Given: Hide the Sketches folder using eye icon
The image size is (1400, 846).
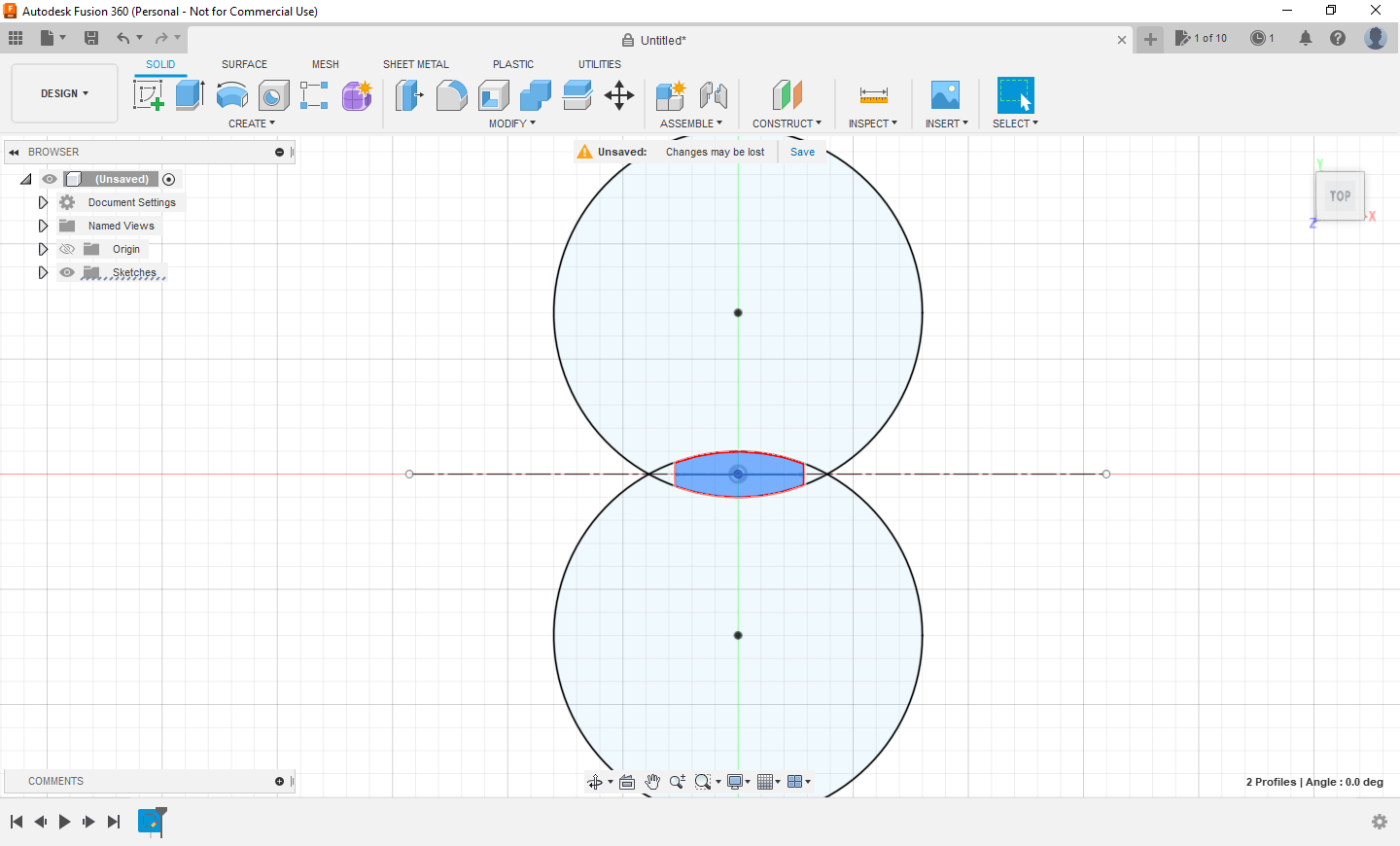Looking at the screenshot, I should click(67, 272).
